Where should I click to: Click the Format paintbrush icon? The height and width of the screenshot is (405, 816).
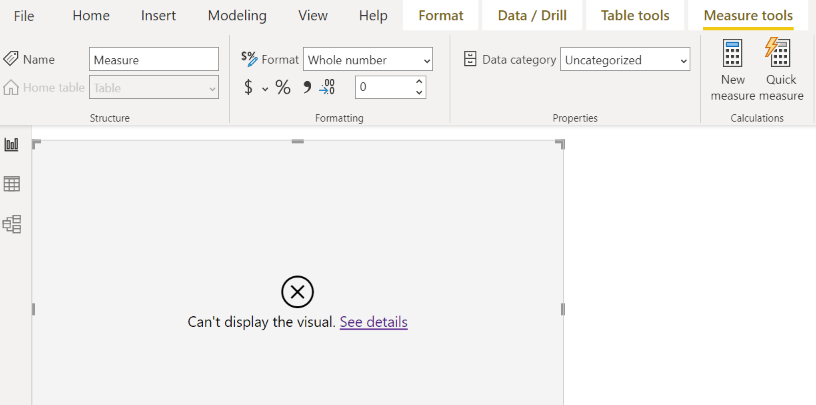tap(249, 59)
